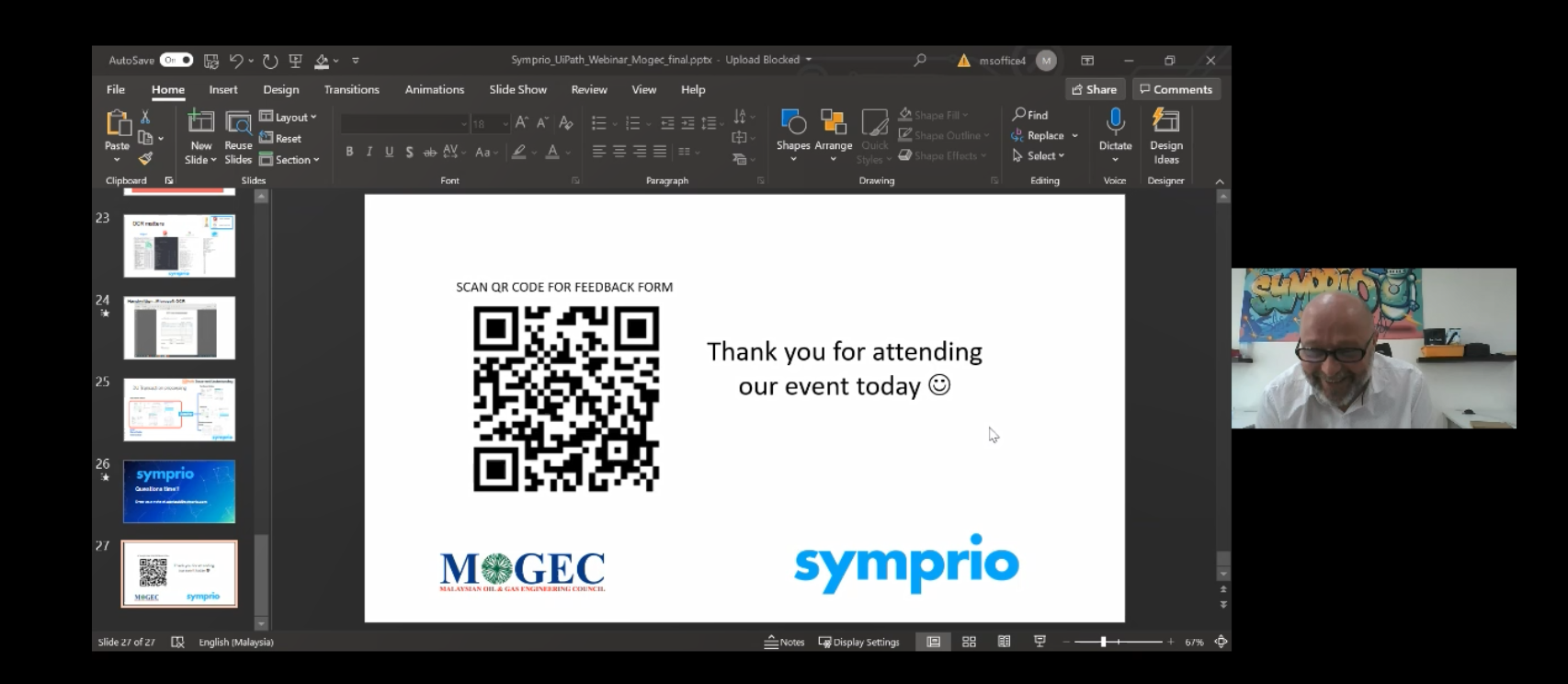Align text to the left
Screen dimensions: 1568x684
coord(598,152)
